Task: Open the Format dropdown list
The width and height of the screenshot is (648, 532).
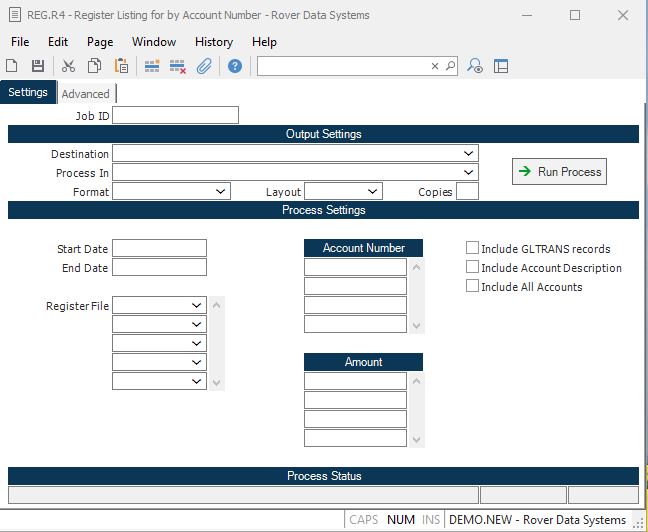Action: tap(220, 191)
